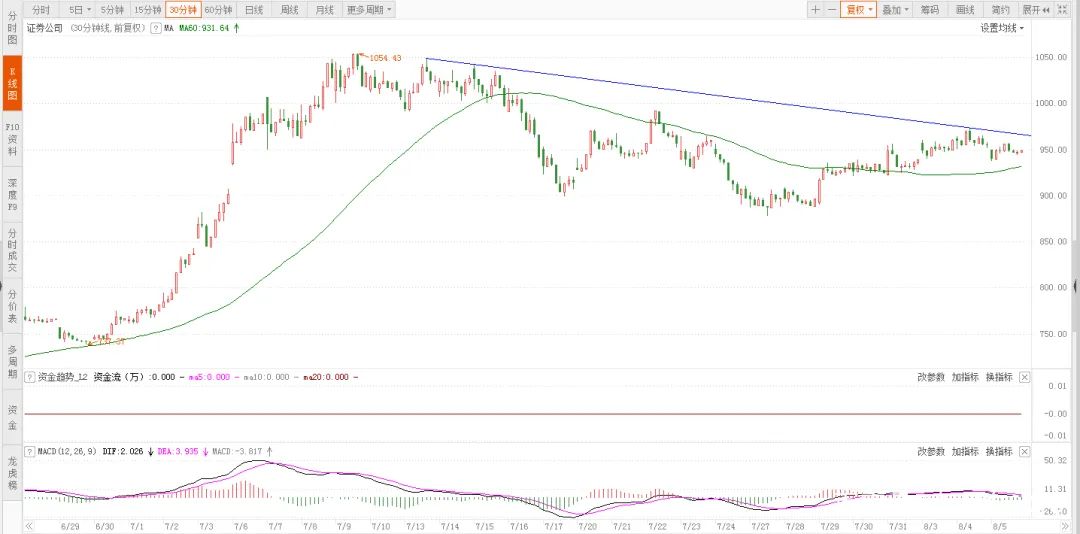Switch to 分时 timeframe tab
1080x534 pixels.
(41, 10)
